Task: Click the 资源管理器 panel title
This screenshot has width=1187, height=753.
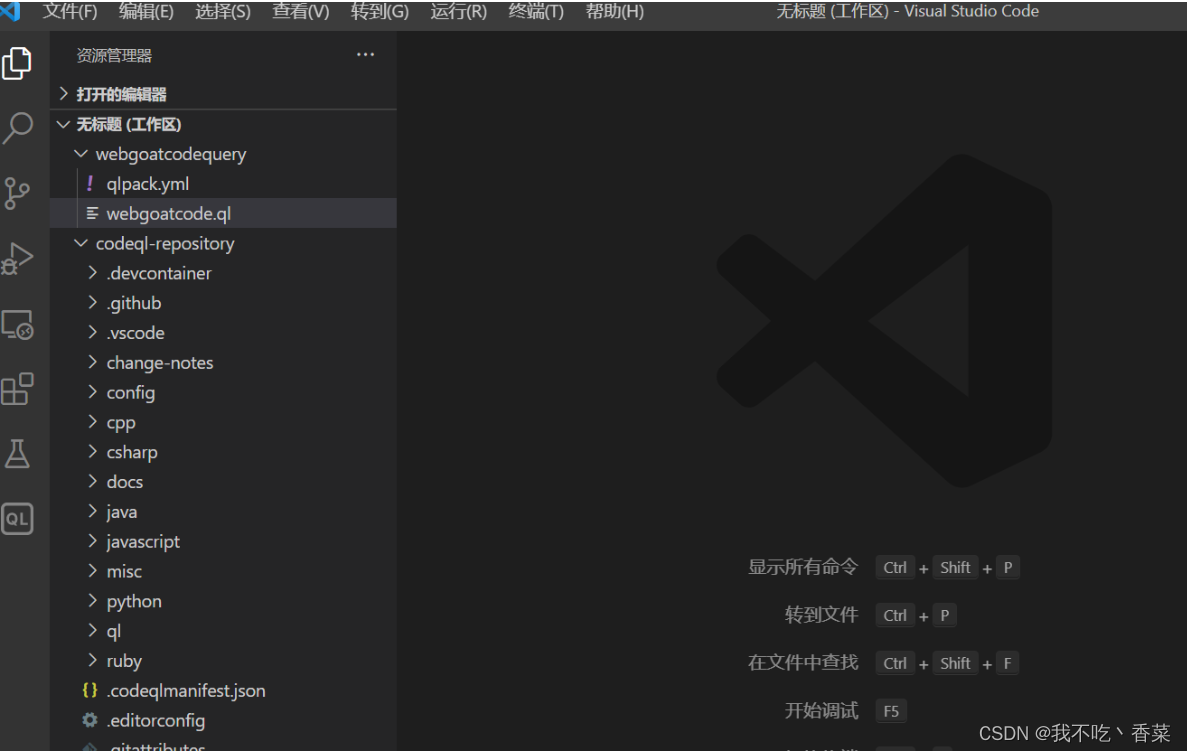Action: pyautogui.click(x=114, y=55)
